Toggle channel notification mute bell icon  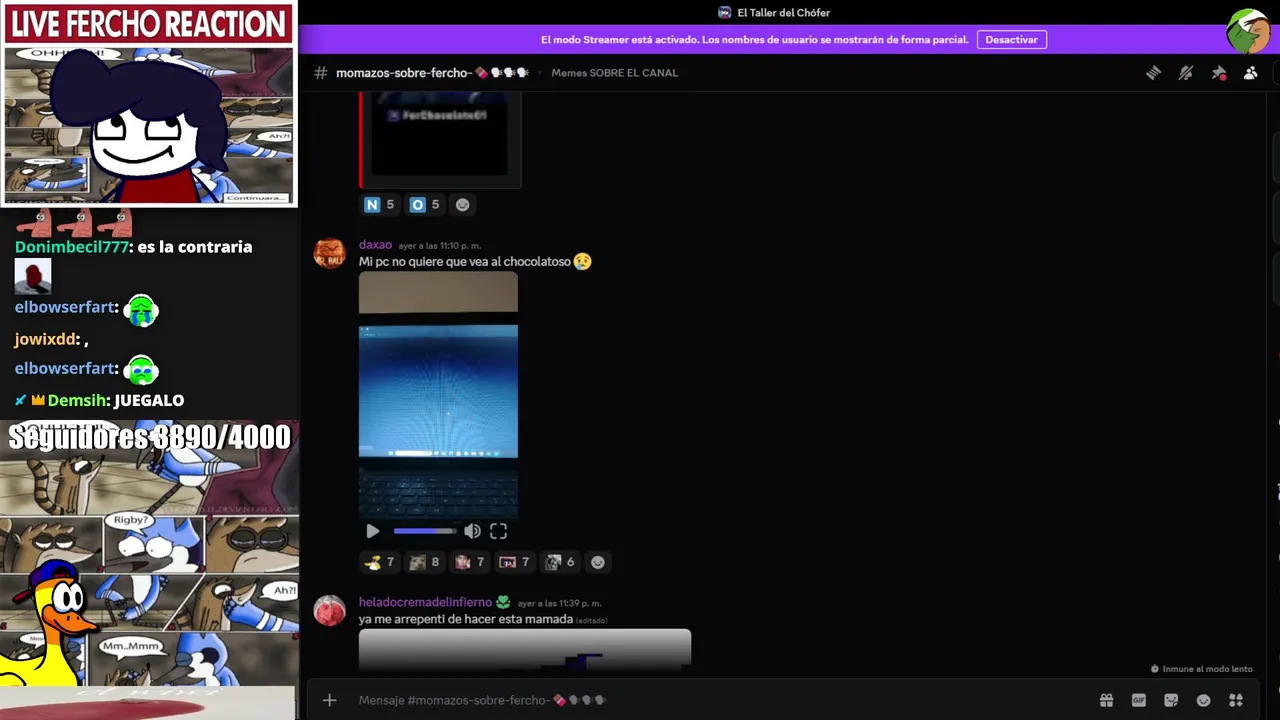coord(1186,73)
